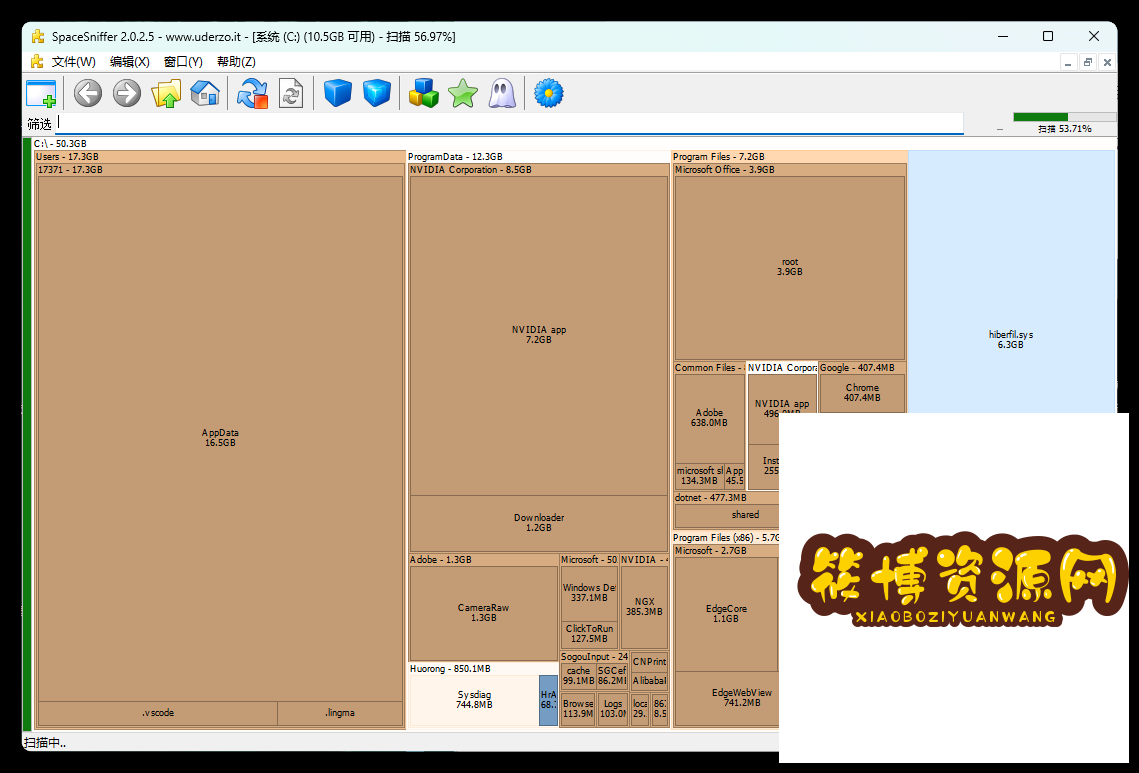Viewport: 1139px width, 773px height.
Task: Select the root 3.9GB block
Action: coord(790,267)
